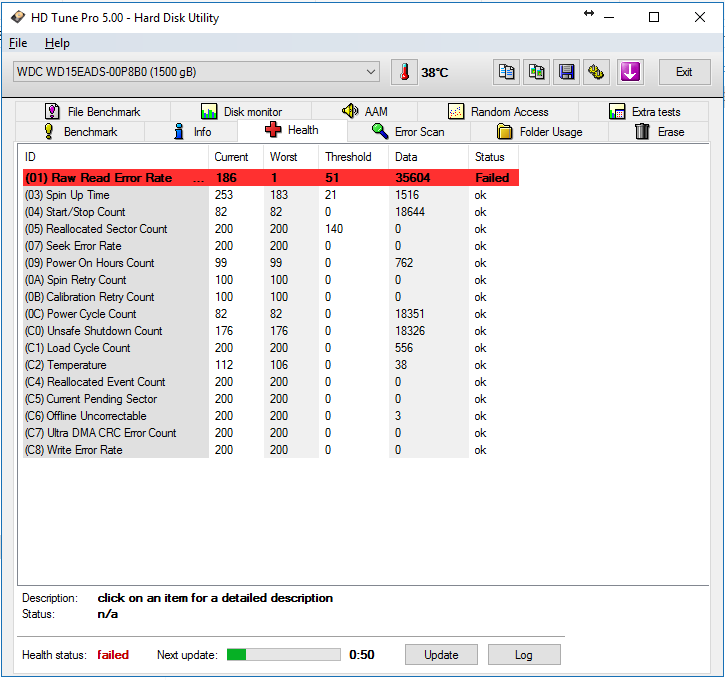Select the (C1) Load Cycle Count row

tap(271, 348)
